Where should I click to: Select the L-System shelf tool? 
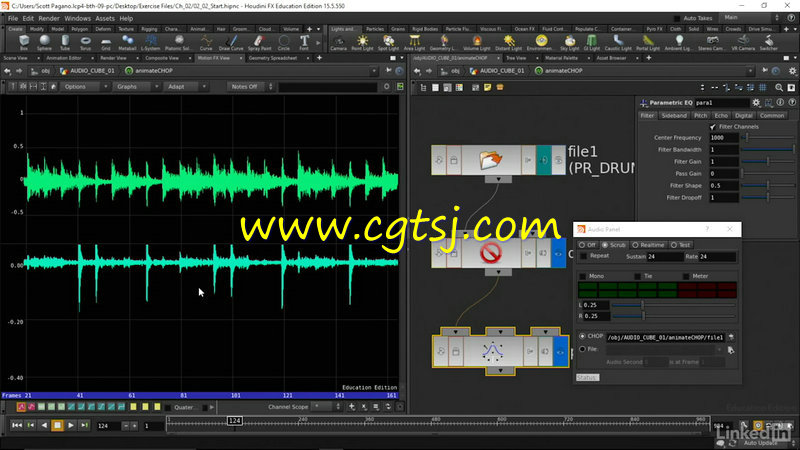(151, 42)
